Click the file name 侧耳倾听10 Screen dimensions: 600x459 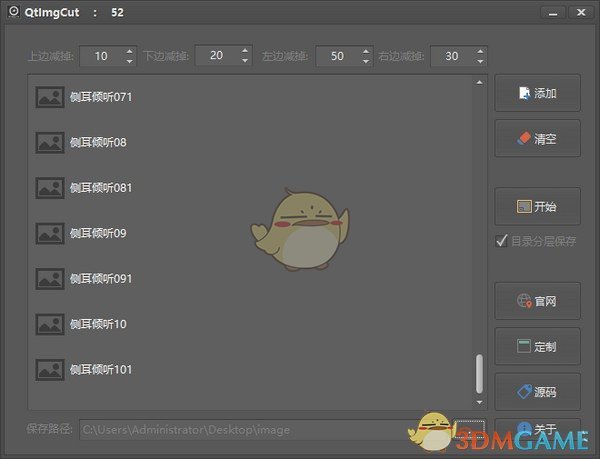(98, 324)
